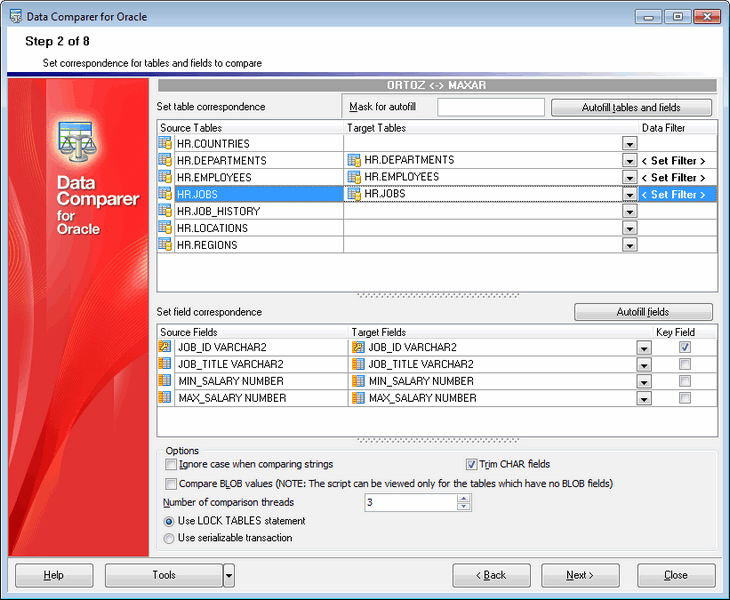The height and width of the screenshot is (600, 730).
Task: Click the Autofill fields button
Action: point(643,312)
